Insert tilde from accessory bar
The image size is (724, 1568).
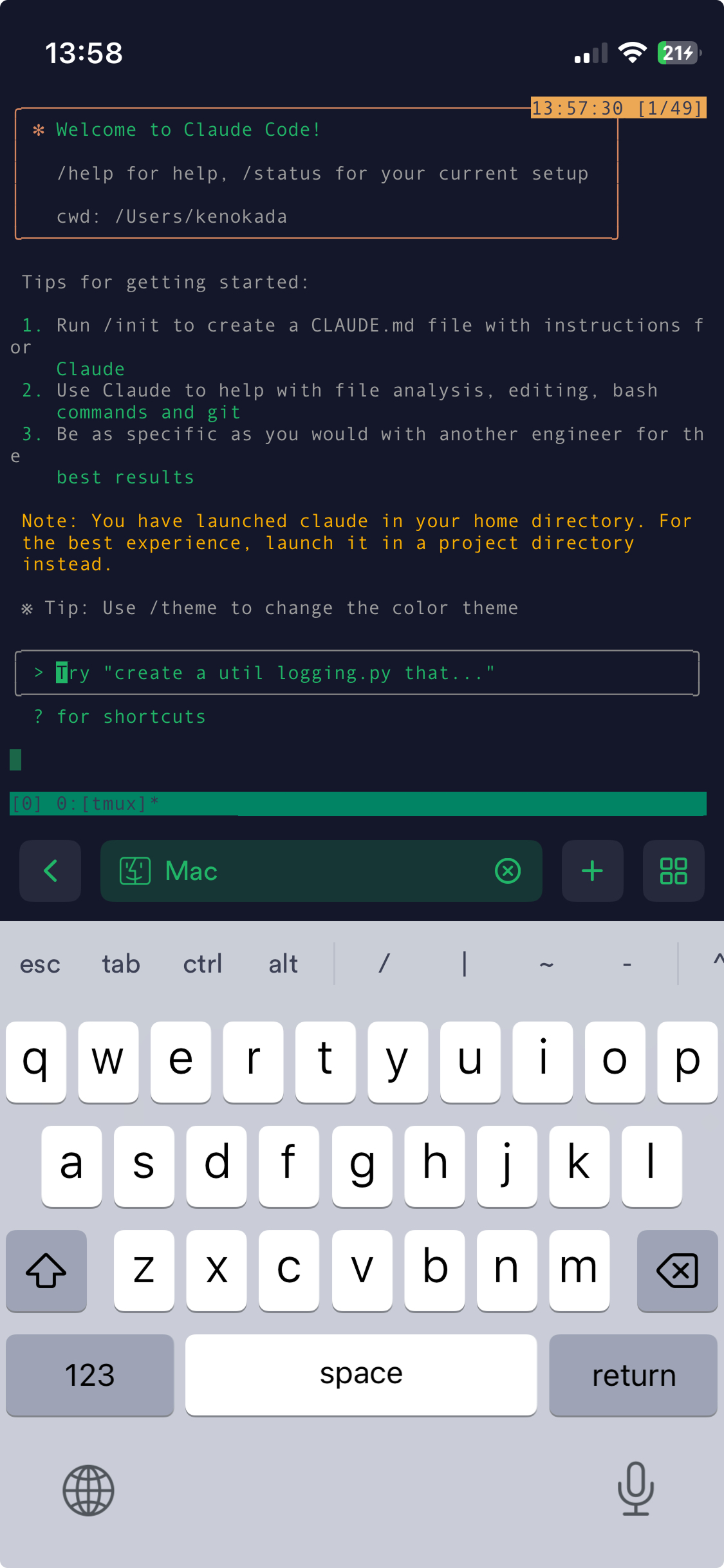tap(546, 964)
